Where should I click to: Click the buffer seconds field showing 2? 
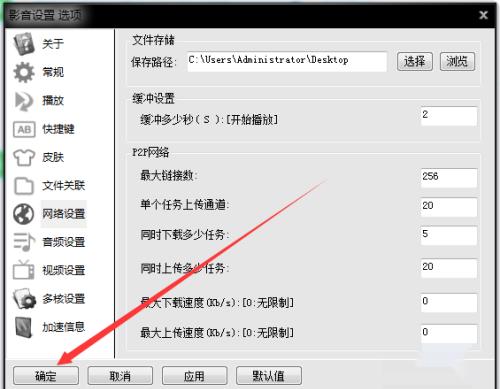[449, 116]
